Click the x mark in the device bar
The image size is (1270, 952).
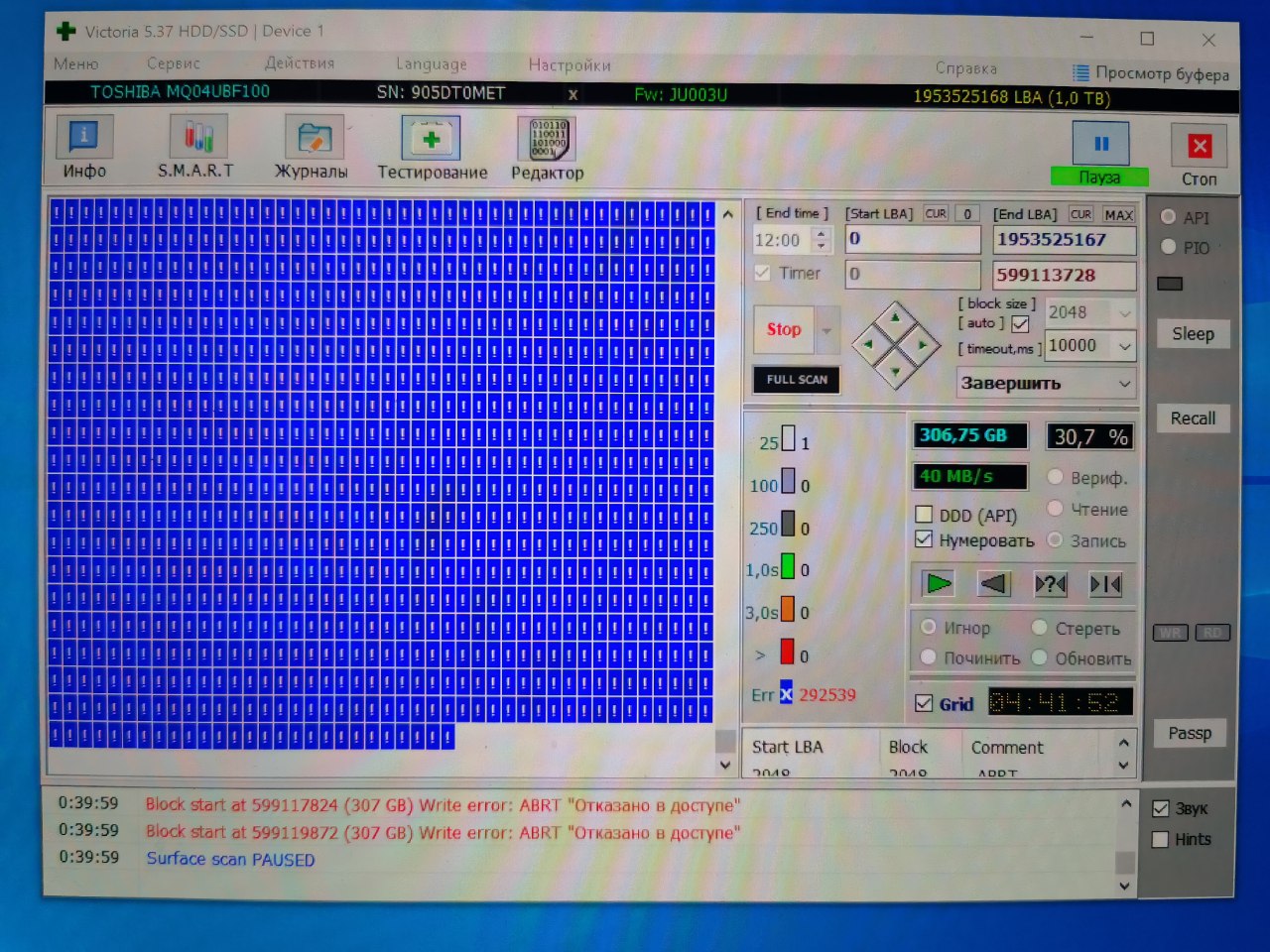(572, 95)
